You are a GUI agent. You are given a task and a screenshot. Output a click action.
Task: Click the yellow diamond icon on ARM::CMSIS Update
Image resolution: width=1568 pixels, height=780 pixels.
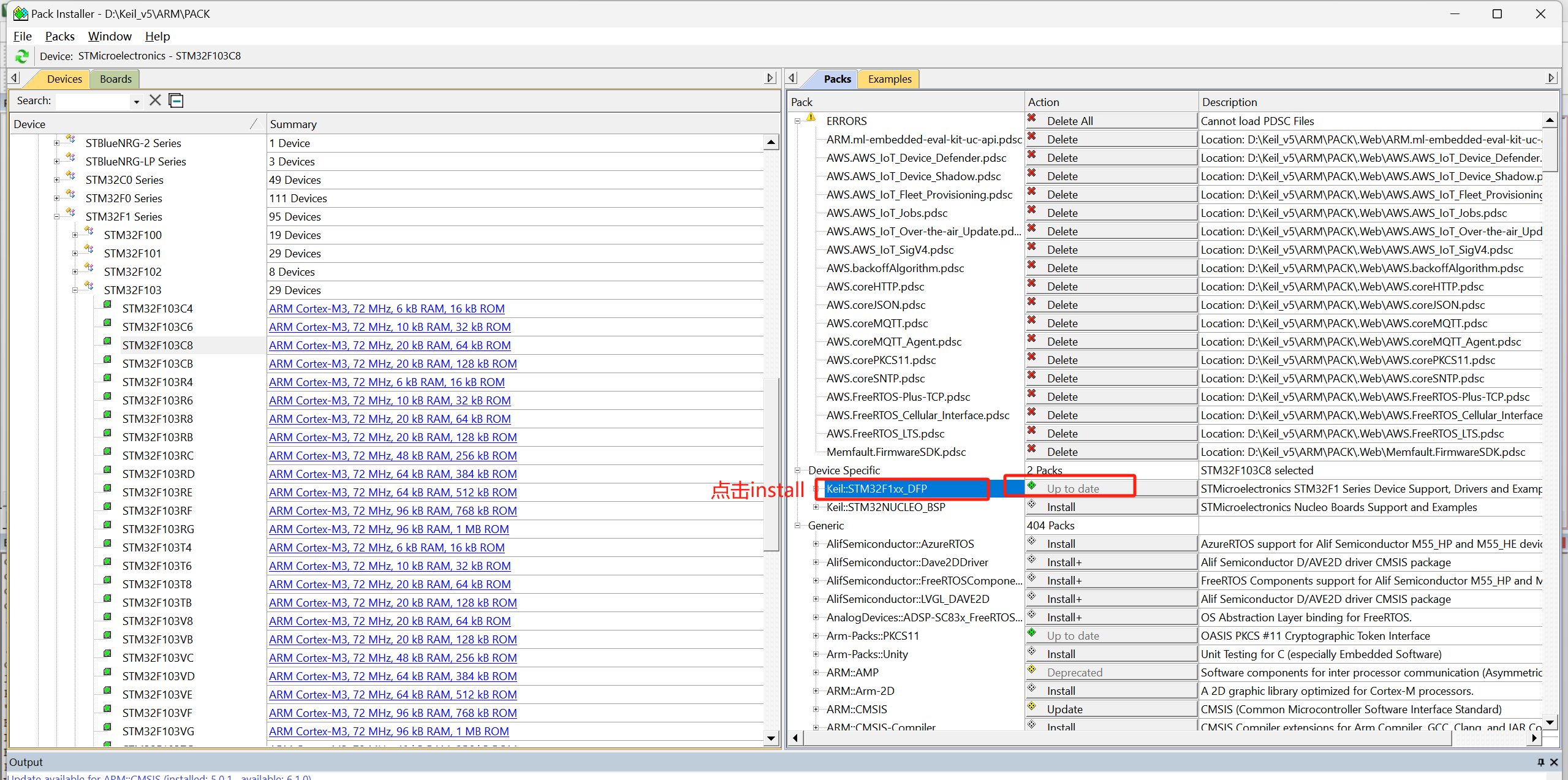tap(1032, 706)
